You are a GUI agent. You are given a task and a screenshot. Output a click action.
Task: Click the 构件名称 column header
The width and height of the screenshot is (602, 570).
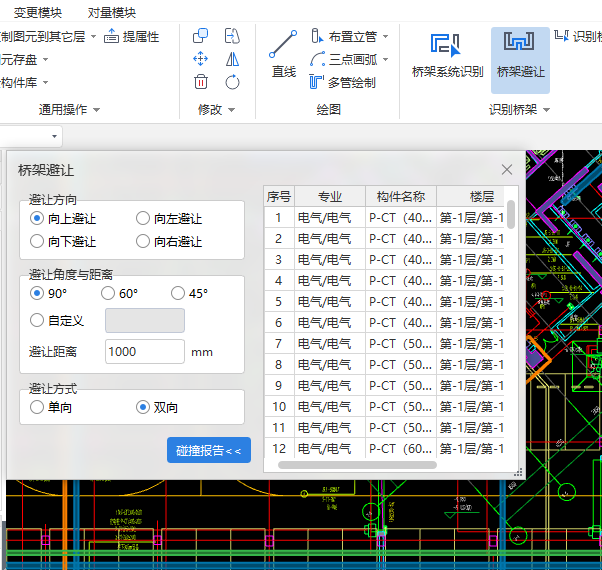(x=400, y=196)
